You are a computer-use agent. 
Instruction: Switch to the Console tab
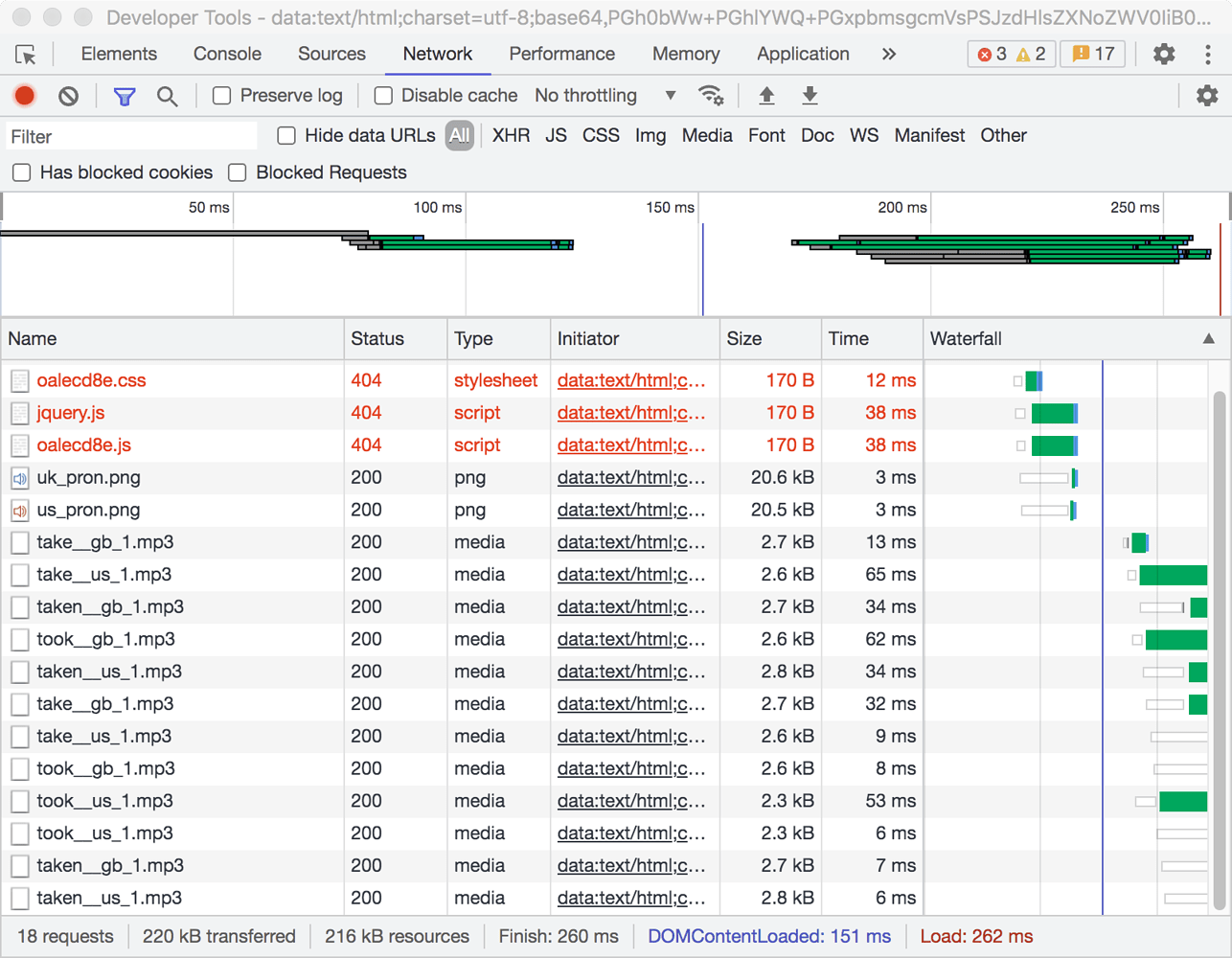227,55
